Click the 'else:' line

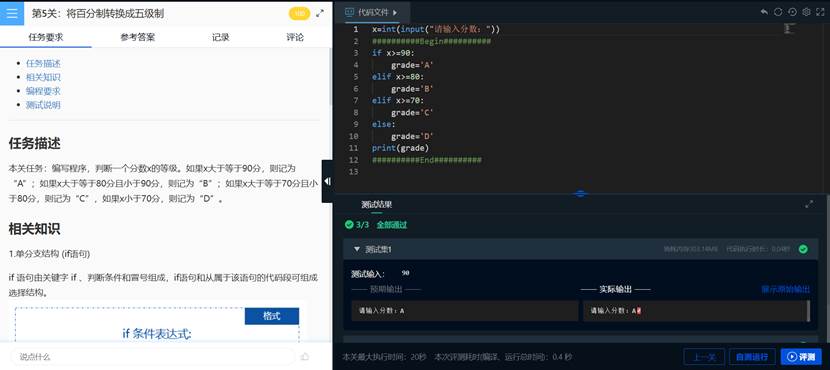click(x=383, y=124)
